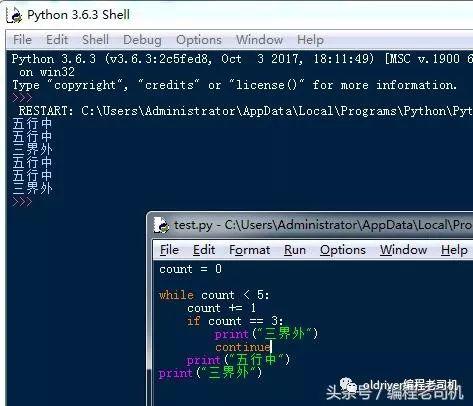473x406 pixels.
Task: Click the 'on win32' line in the shell
Action: click(x=47, y=72)
